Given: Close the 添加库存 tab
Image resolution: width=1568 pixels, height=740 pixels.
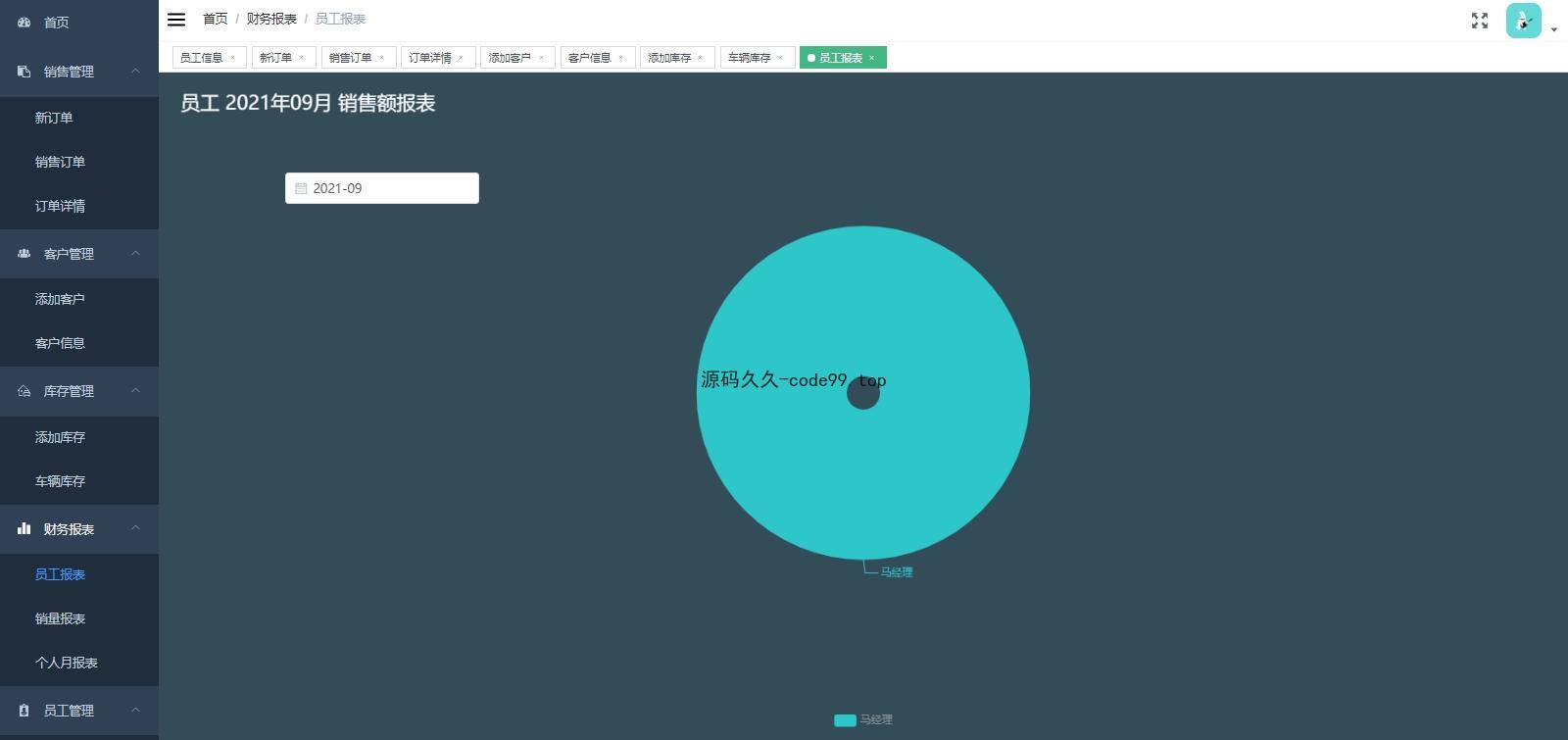Looking at the screenshot, I should [x=700, y=58].
